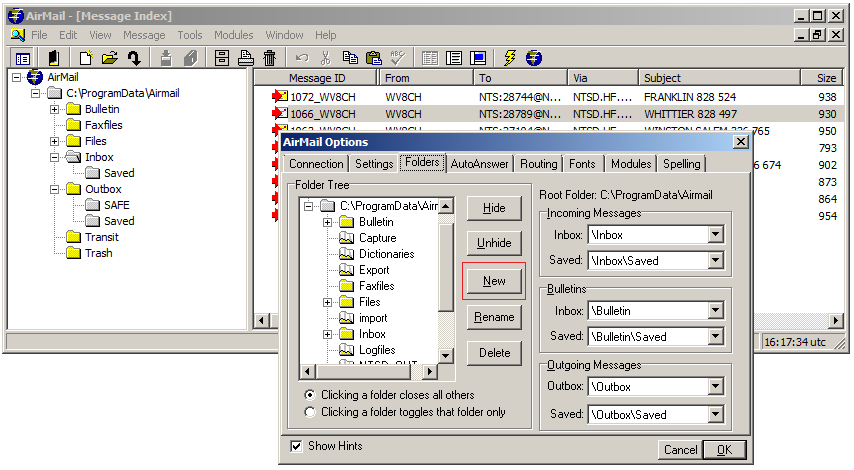Viewport: 854px width, 470px height.
Task: Click the paste clipboard toolbar icon
Action: point(374,58)
